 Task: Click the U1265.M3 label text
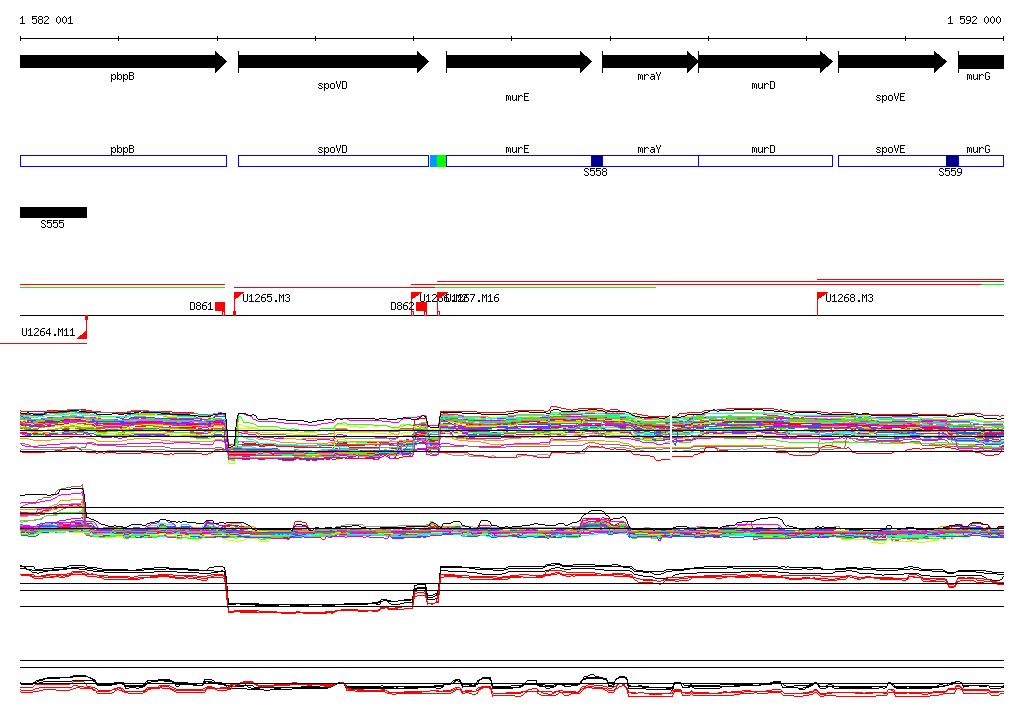click(x=266, y=299)
